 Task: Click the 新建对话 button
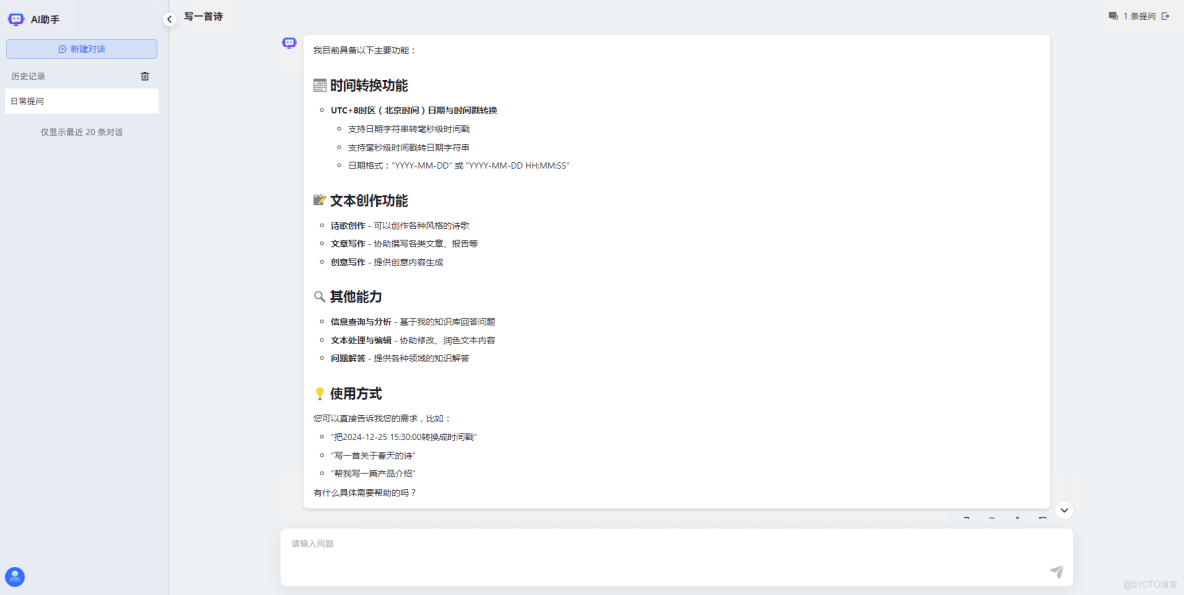click(x=81, y=49)
